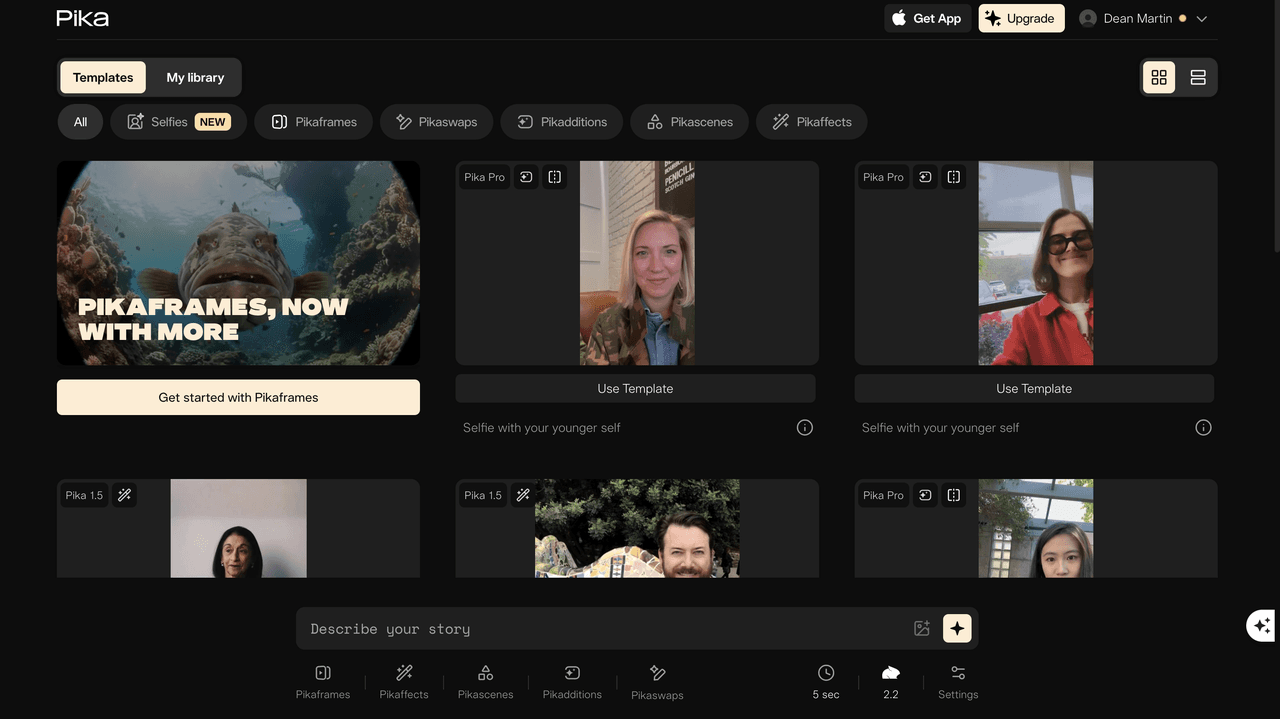Open the 2.2 model version selector

(x=890, y=681)
